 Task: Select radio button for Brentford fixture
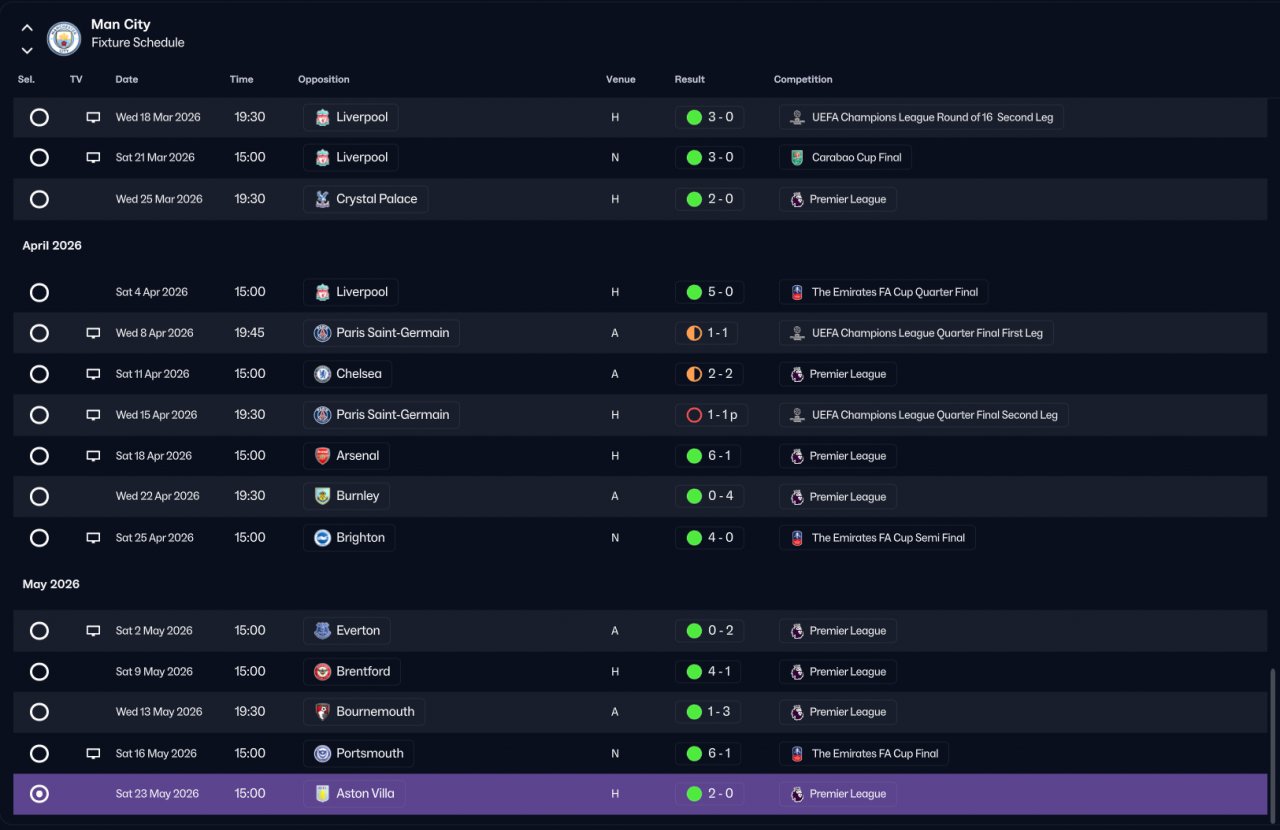click(39, 672)
